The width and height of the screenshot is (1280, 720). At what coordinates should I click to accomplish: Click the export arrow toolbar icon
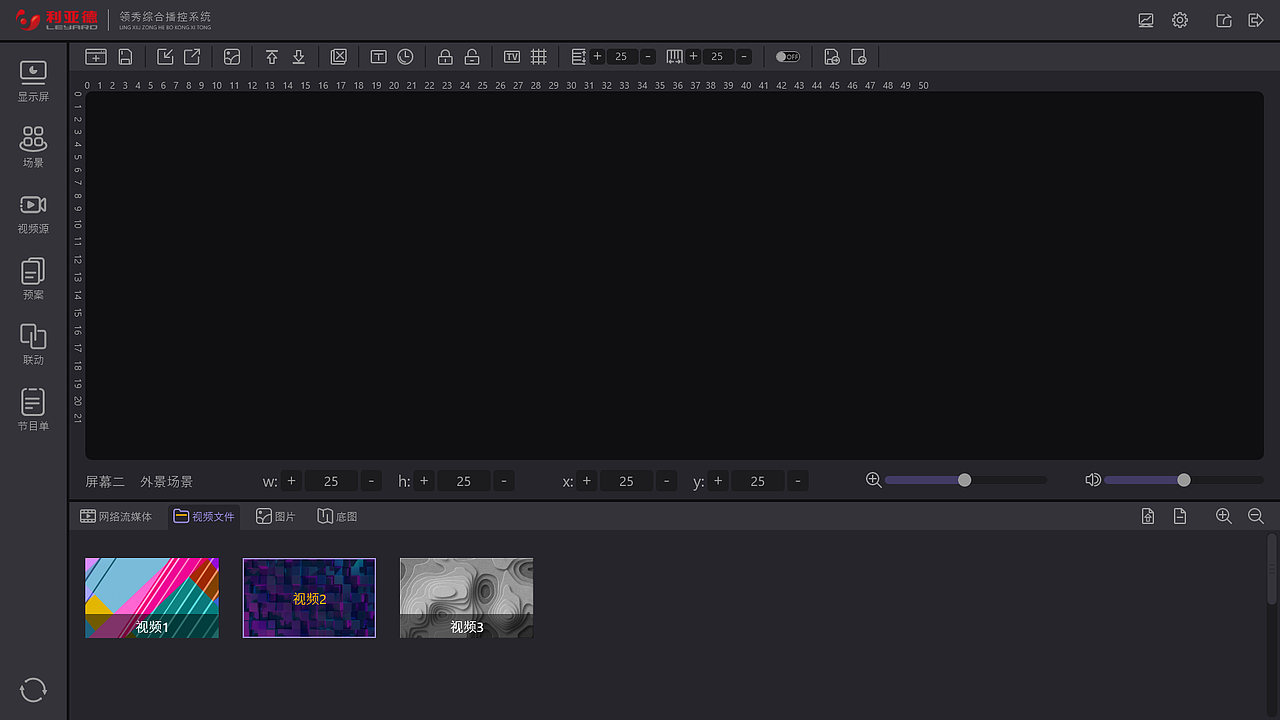(x=192, y=57)
